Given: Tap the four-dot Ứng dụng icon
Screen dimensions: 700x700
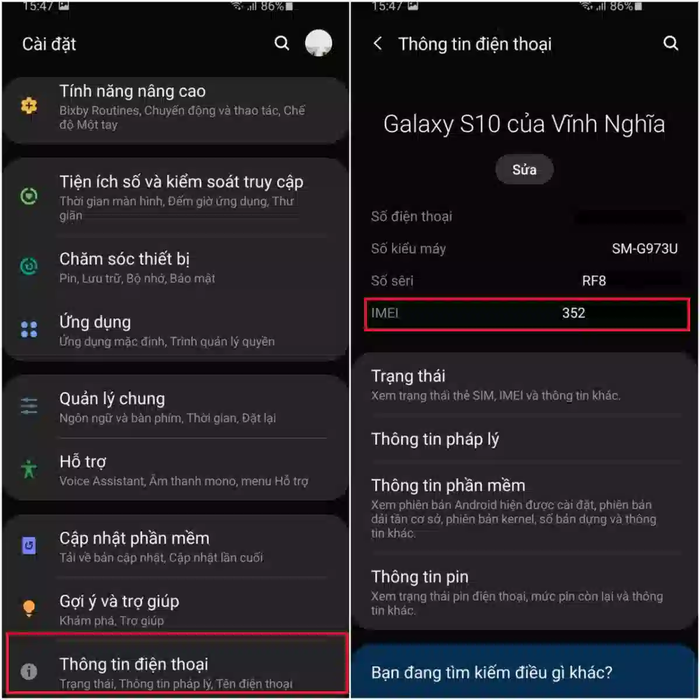Looking at the screenshot, I should tap(29, 329).
